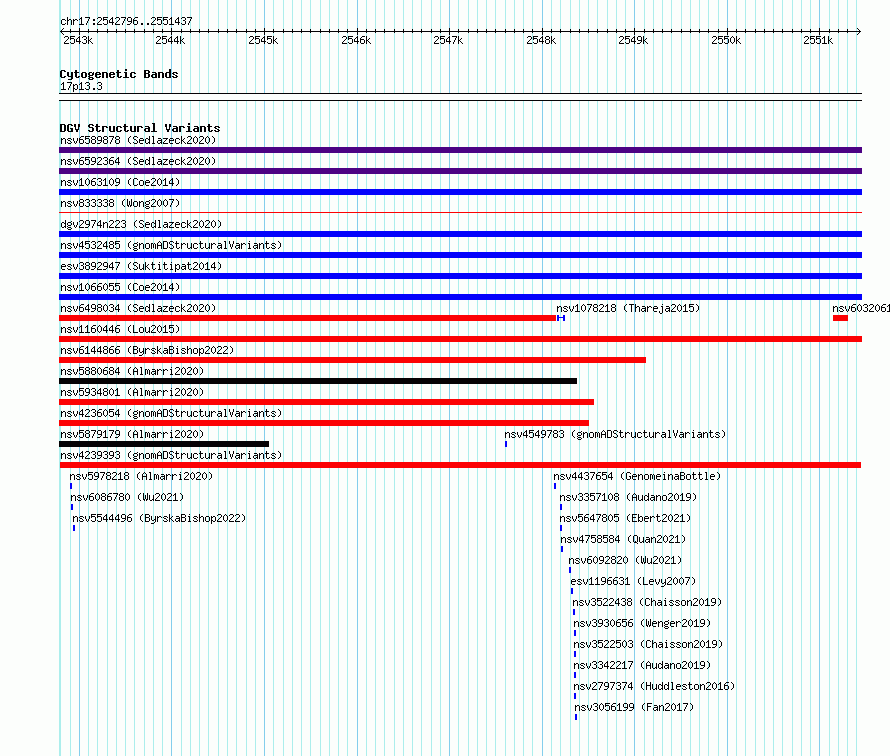This screenshot has height=756, width=890.
Task: Click the 17p13.3 band label
Action: tap(81, 86)
